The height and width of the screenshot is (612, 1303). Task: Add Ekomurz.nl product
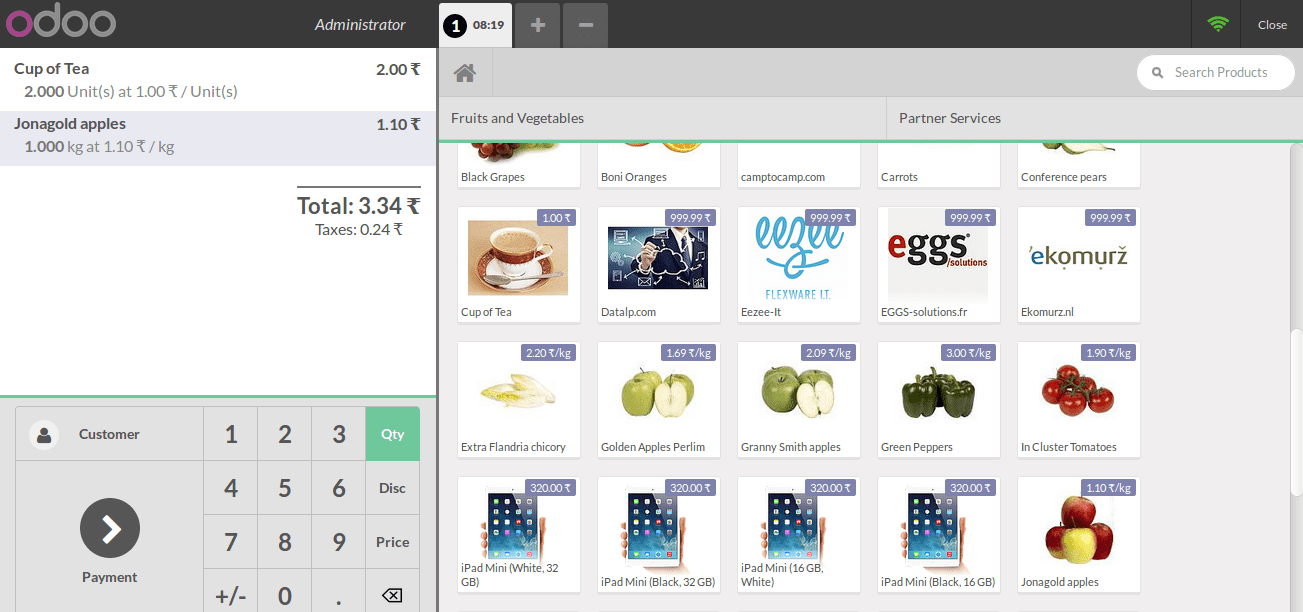coord(1079,265)
